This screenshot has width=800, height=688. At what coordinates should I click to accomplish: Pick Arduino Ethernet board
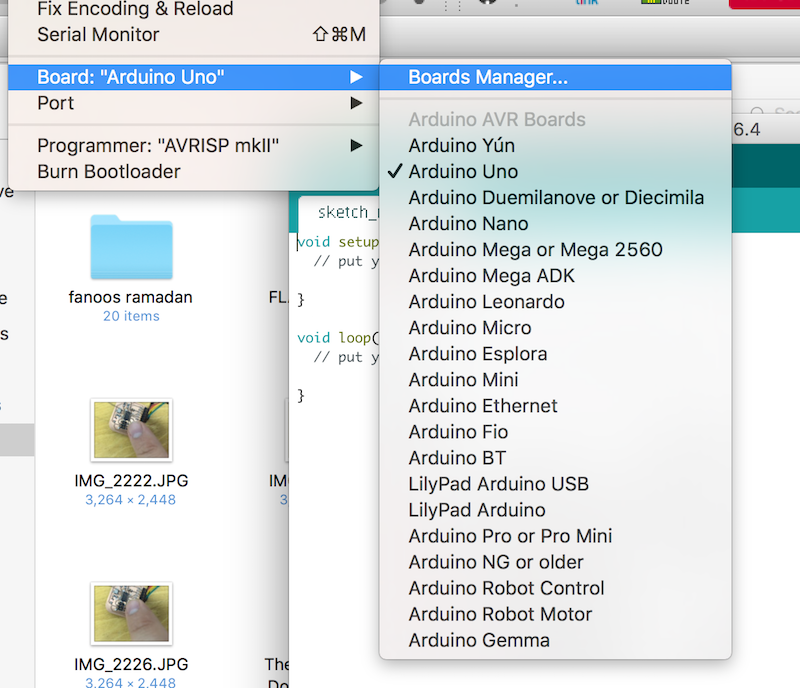[555, 406]
